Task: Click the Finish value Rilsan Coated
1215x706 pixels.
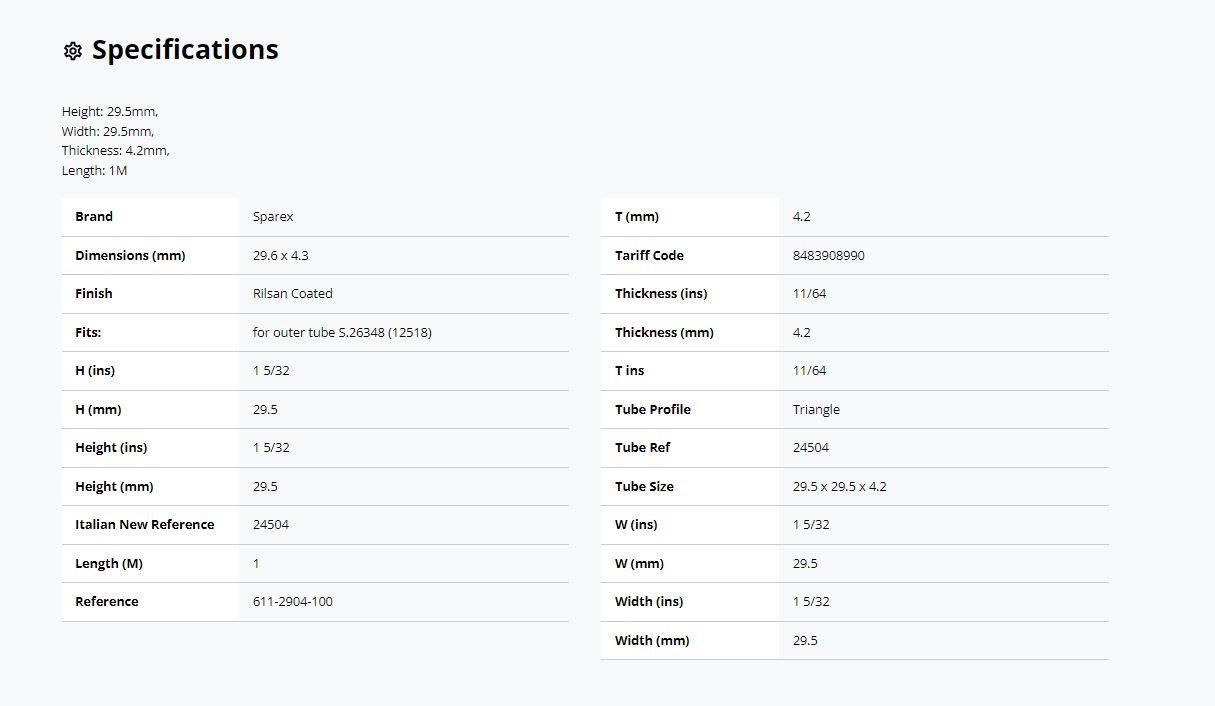Action: pyautogui.click(x=293, y=293)
